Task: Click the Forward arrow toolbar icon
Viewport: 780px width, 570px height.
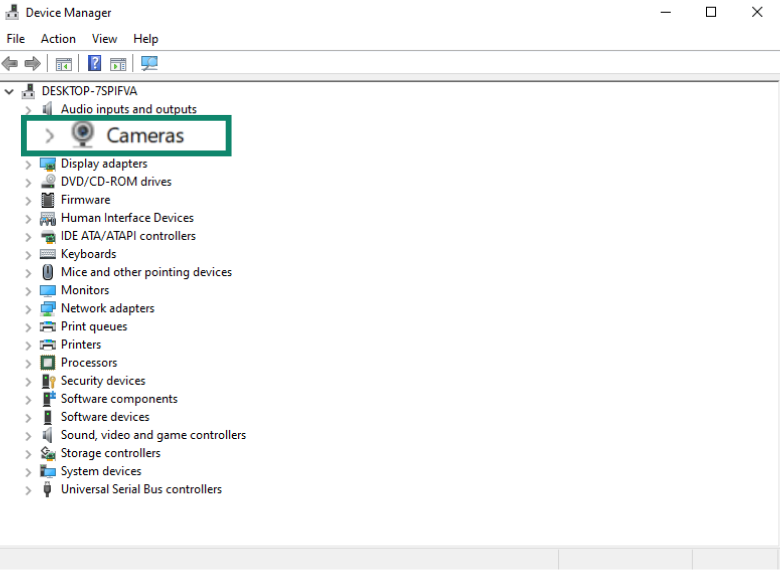Action: click(32, 64)
